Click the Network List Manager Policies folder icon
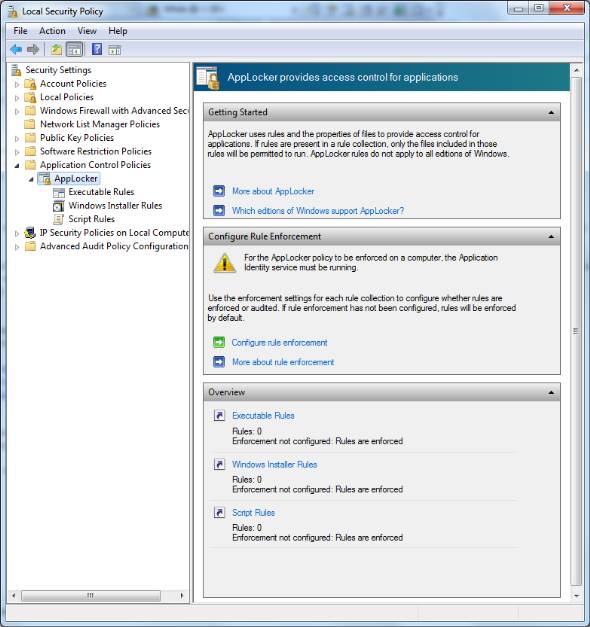Image resolution: width=590 pixels, height=627 pixels. [x=30, y=124]
